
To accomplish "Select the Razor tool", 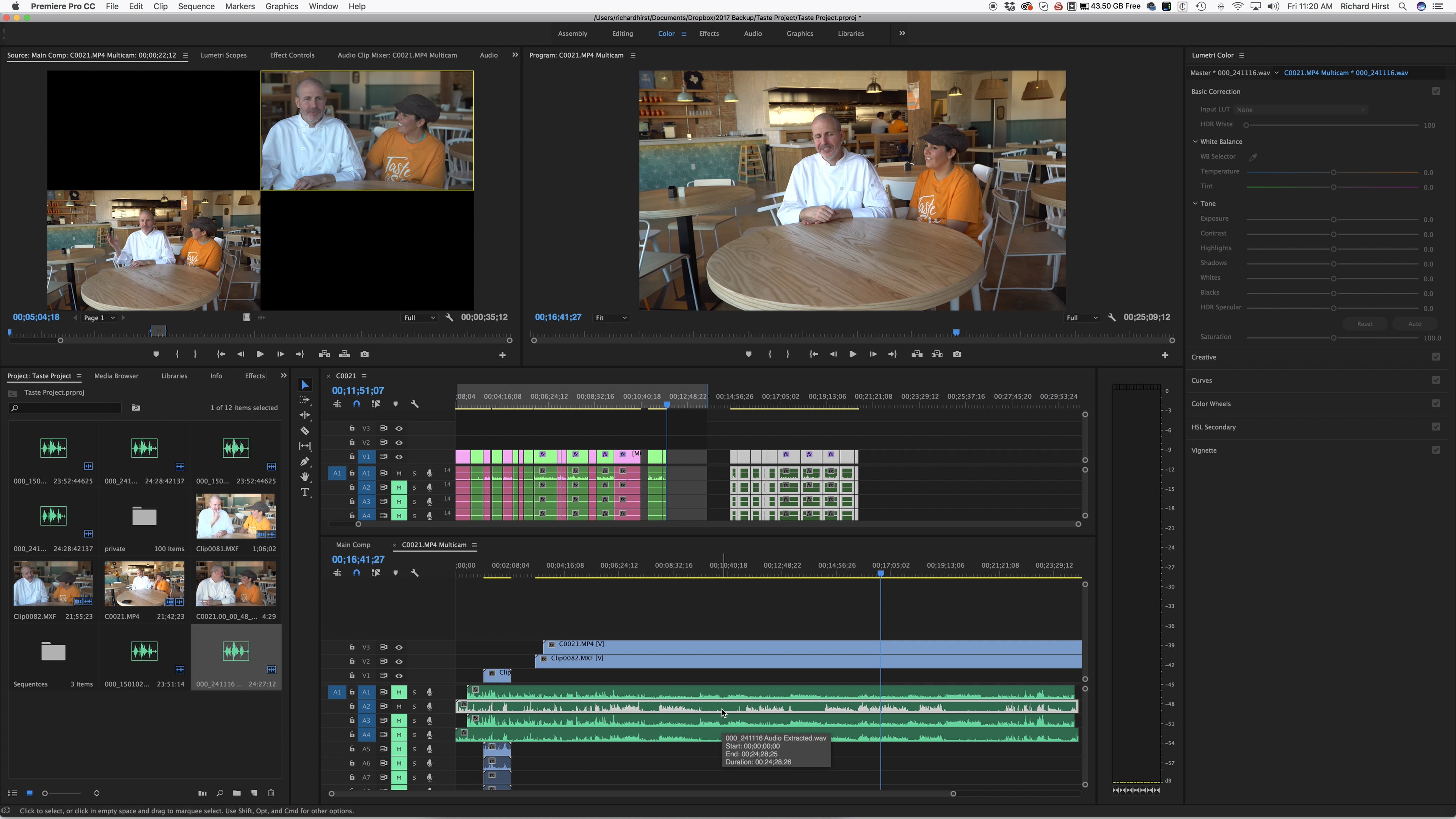I will pos(305,430).
